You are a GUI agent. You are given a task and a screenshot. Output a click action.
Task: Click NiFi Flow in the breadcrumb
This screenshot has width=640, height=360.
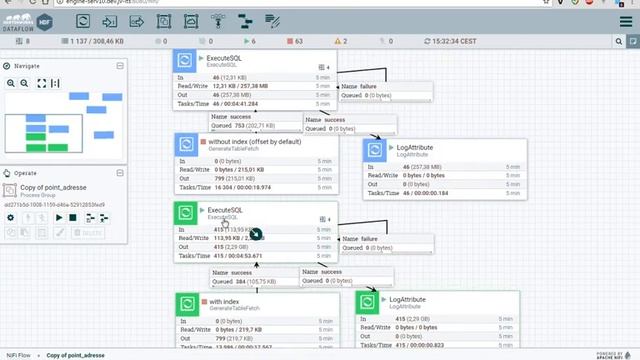click(x=18, y=356)
